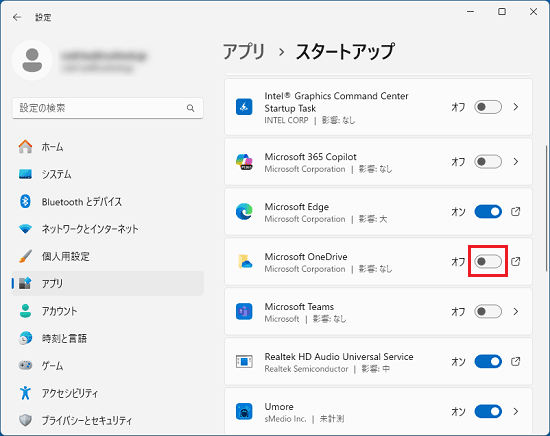
Task: Click the personalization paintbrush icon
Action: (x=25, y=256)
